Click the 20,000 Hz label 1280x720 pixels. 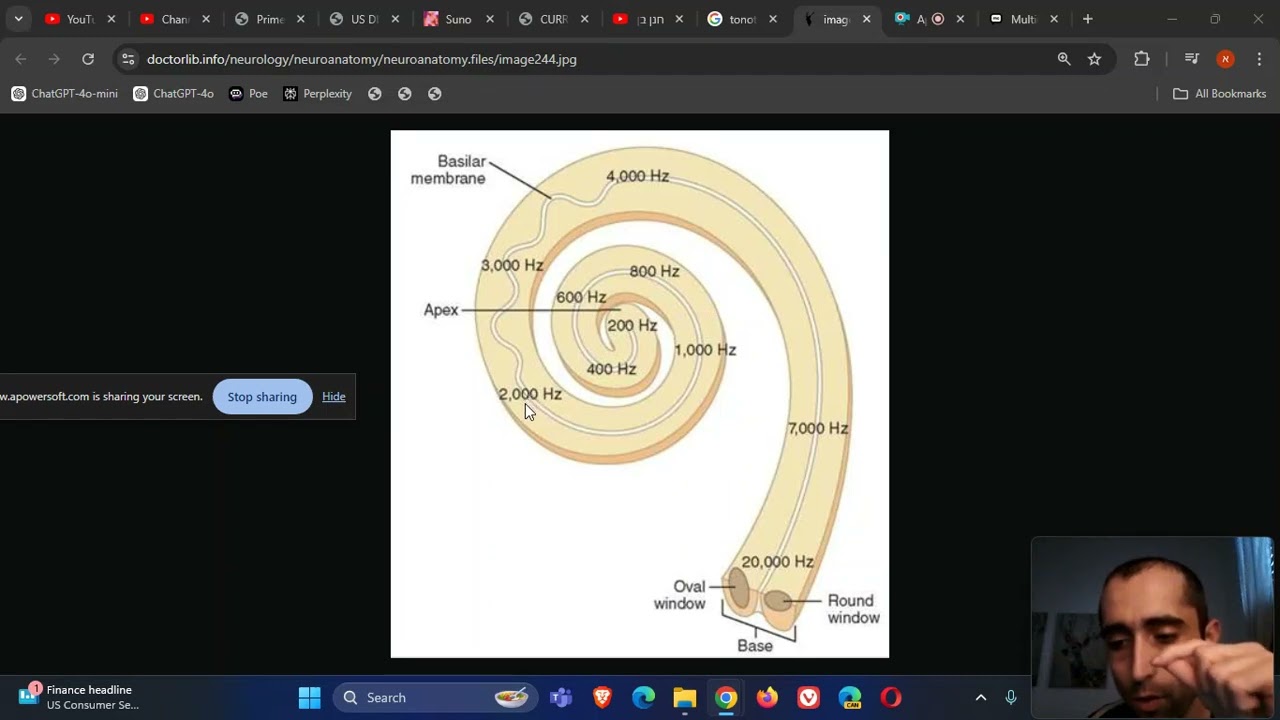point(777,562)
